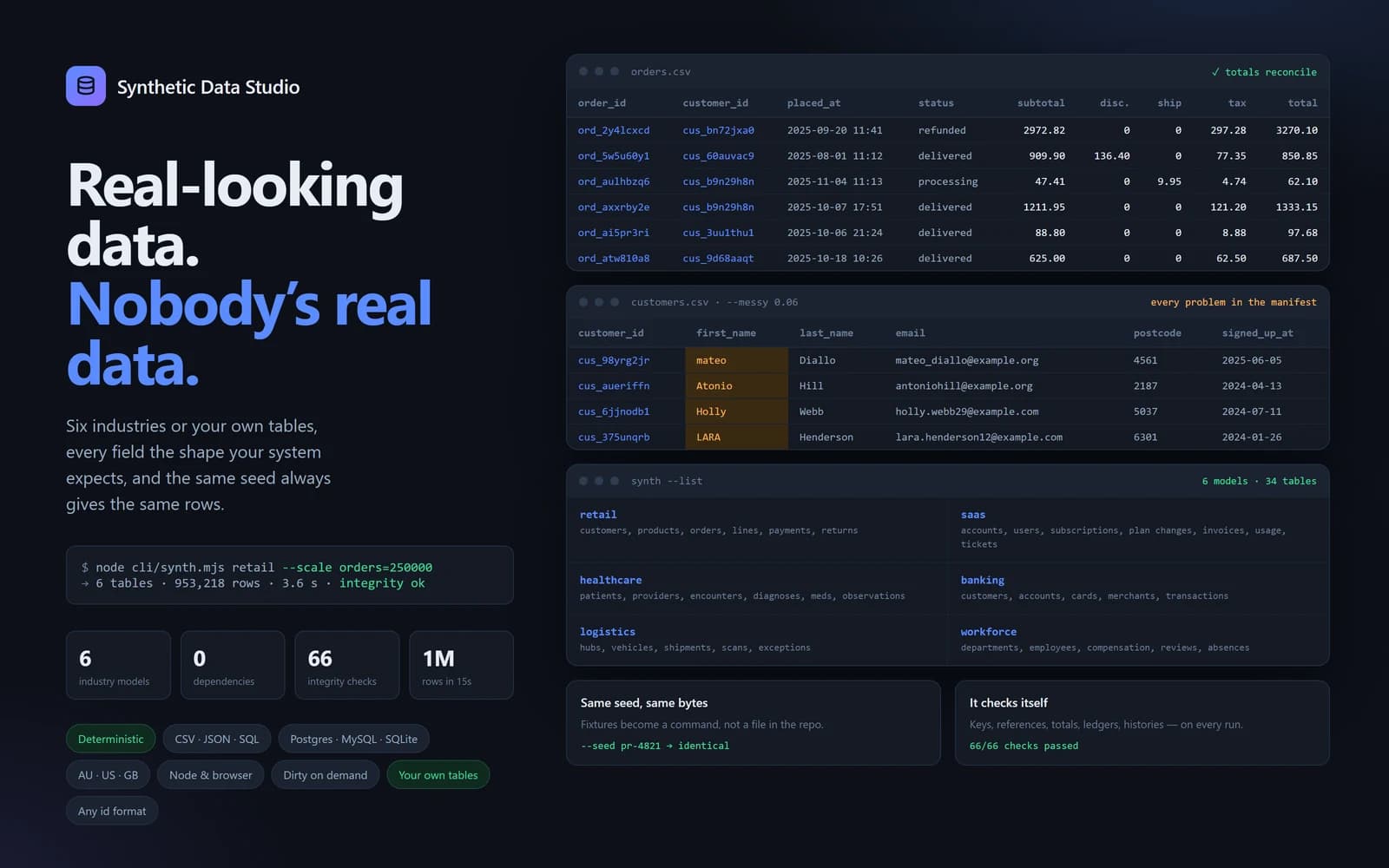Click the CSV · JSON · SQL pill
Viewport: 1389px width, 868px height.
(x=217, y=739)
